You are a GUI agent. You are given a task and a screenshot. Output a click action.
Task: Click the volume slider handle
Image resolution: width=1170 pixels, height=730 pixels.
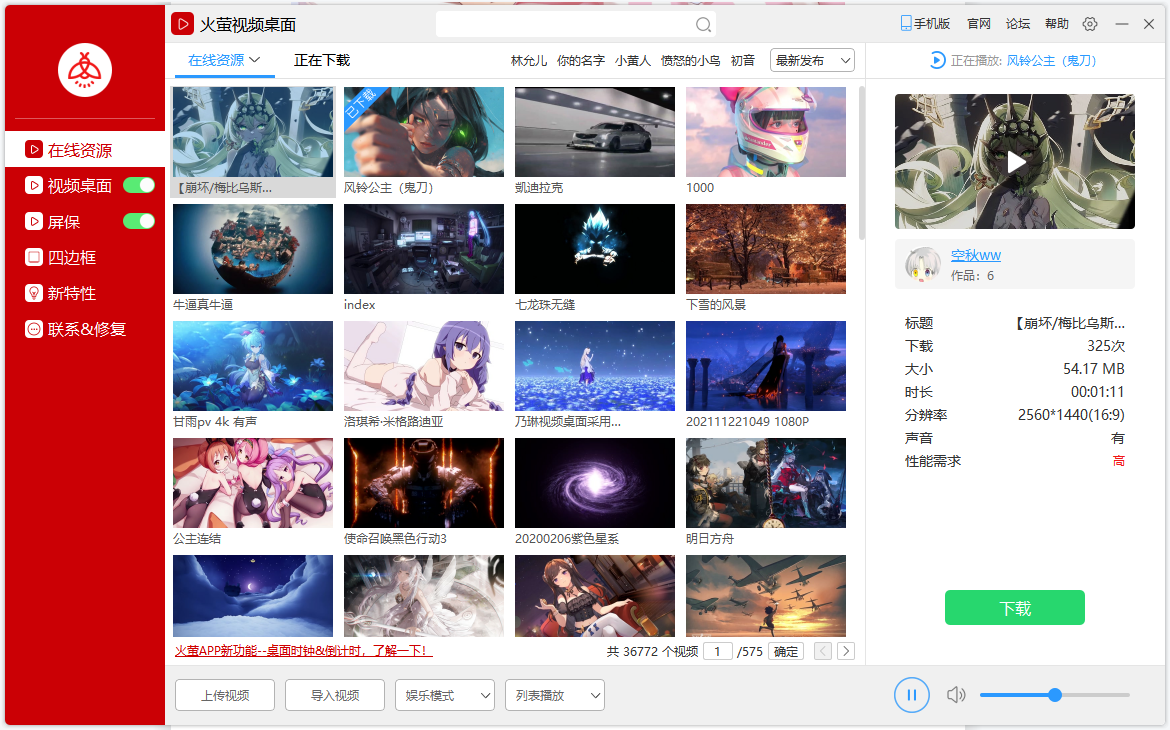coord(1054,695)
